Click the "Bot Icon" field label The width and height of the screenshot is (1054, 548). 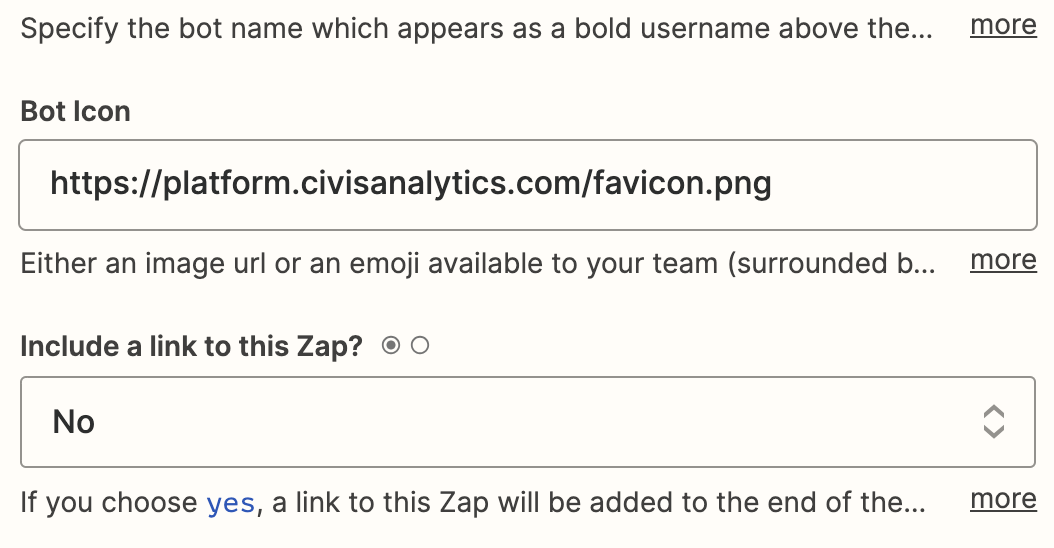[75, 111]
